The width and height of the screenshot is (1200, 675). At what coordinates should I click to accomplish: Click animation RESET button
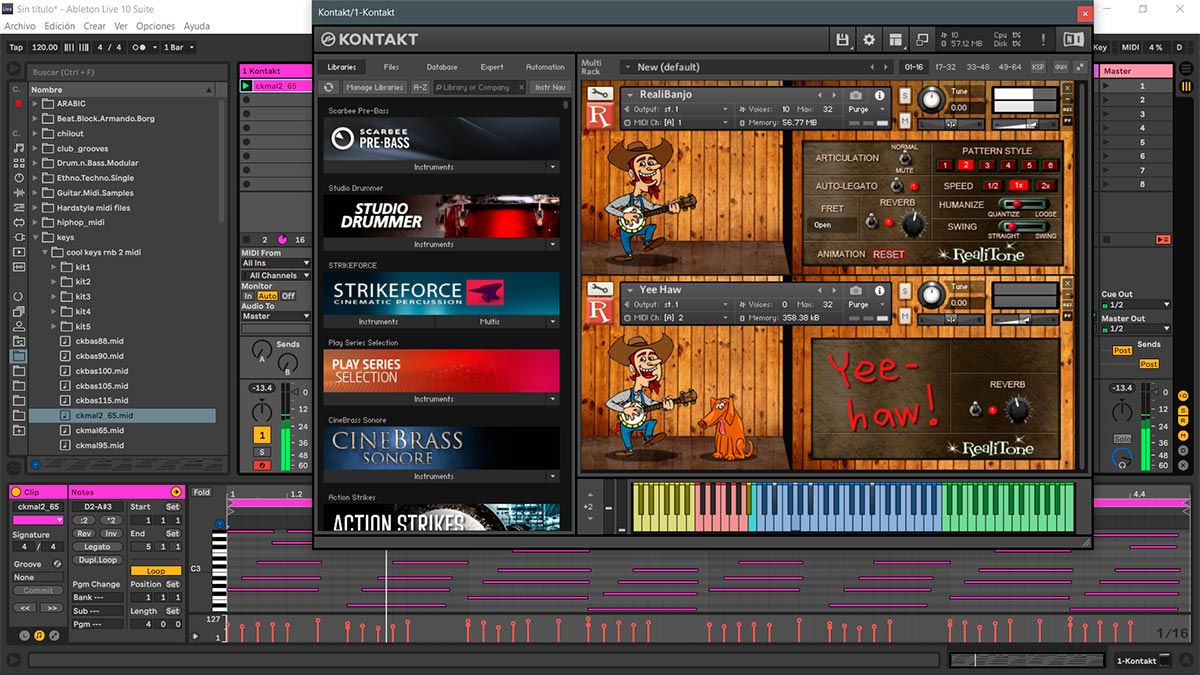click(888, 254)
